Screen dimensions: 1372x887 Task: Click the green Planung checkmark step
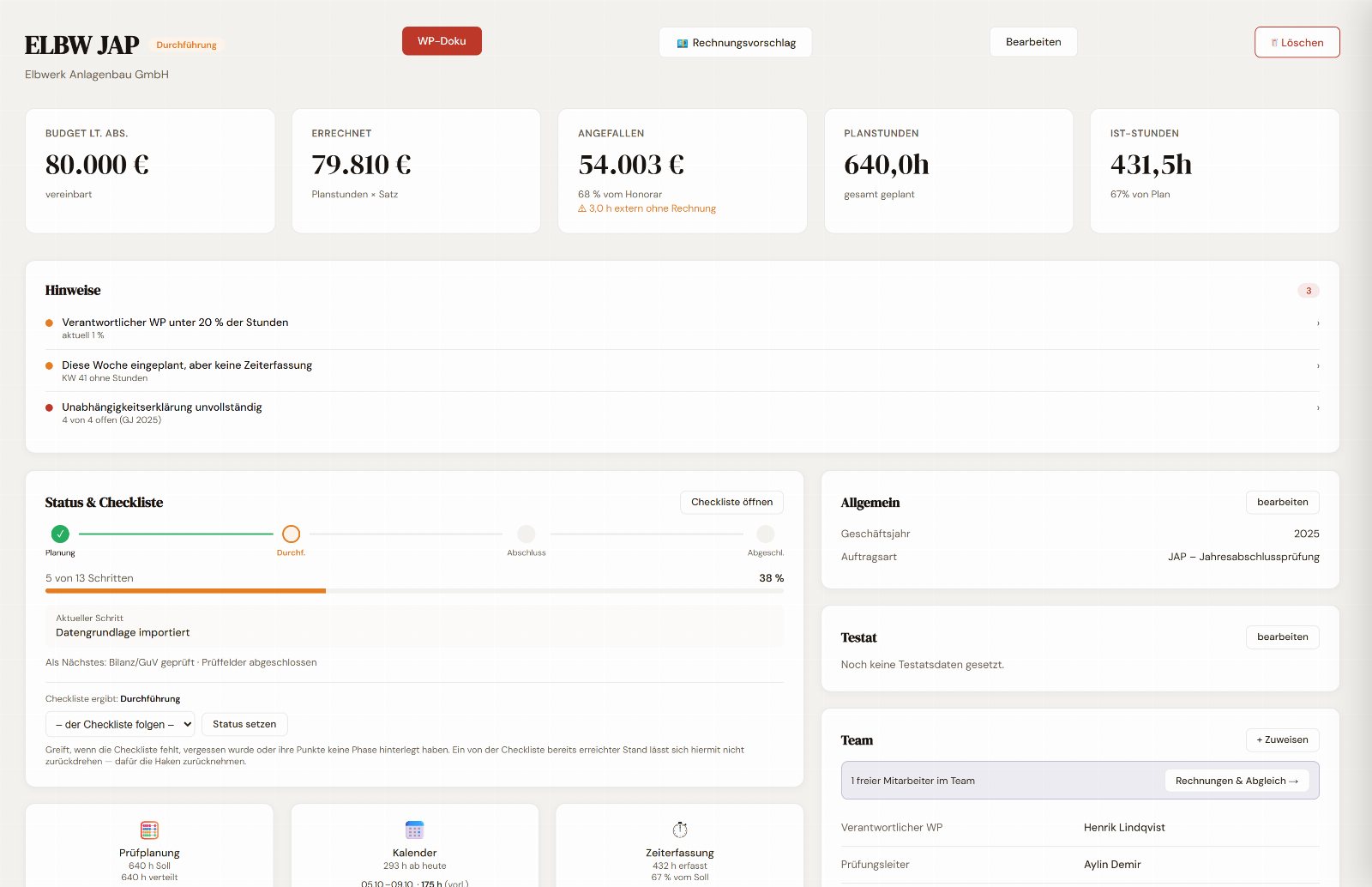pos(60,534)
